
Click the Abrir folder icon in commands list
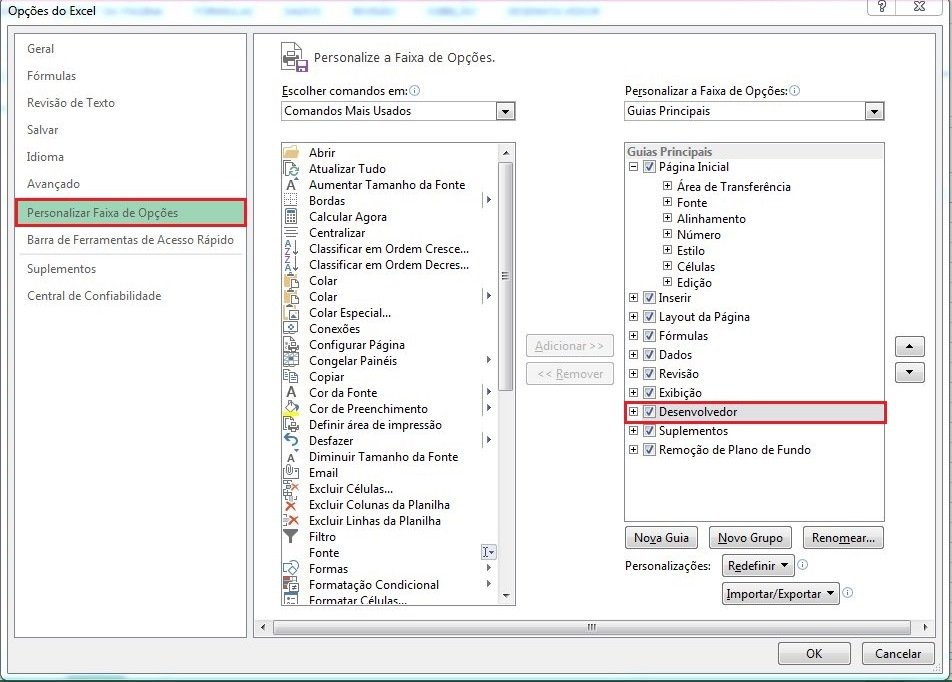coord(291,153)
